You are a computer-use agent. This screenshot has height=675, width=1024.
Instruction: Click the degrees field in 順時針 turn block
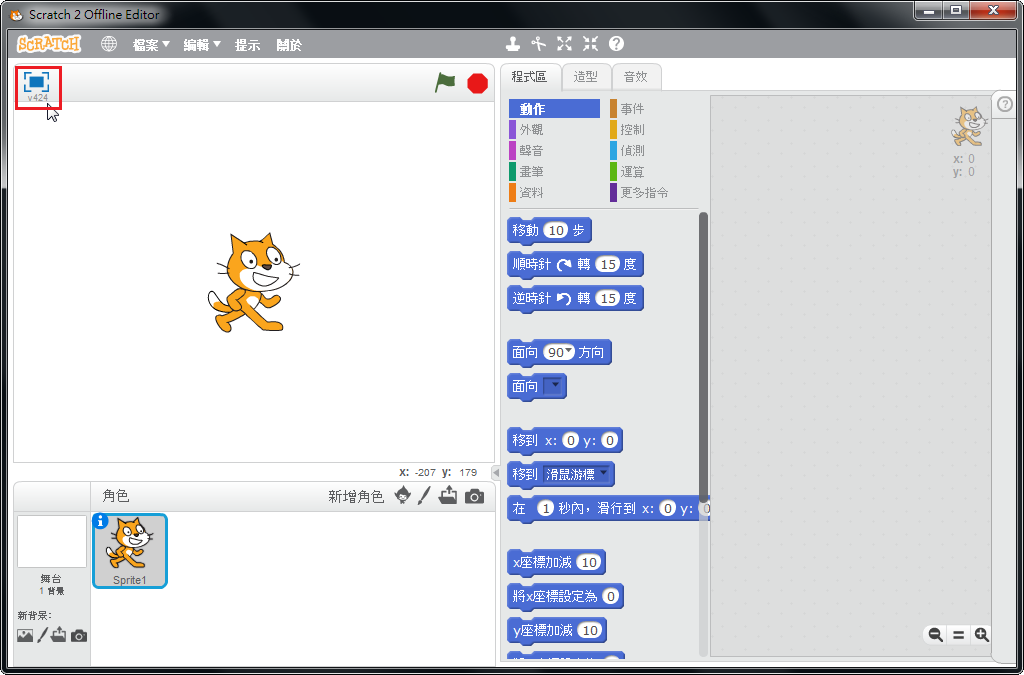(608, 264)
